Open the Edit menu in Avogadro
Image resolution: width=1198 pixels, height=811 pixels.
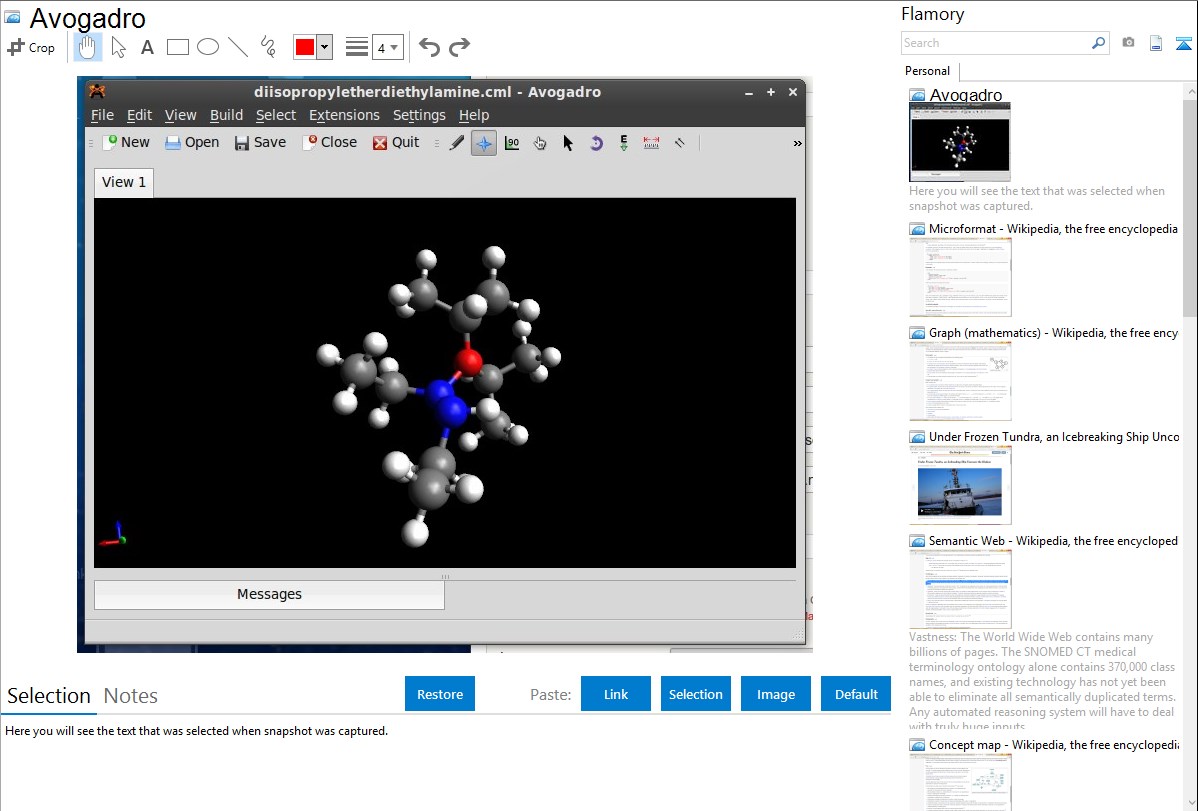(x=139, y=115)
